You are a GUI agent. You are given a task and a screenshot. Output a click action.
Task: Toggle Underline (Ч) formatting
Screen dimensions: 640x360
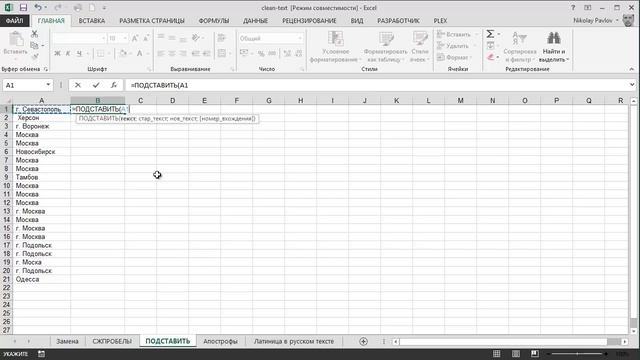coord(79,53)
